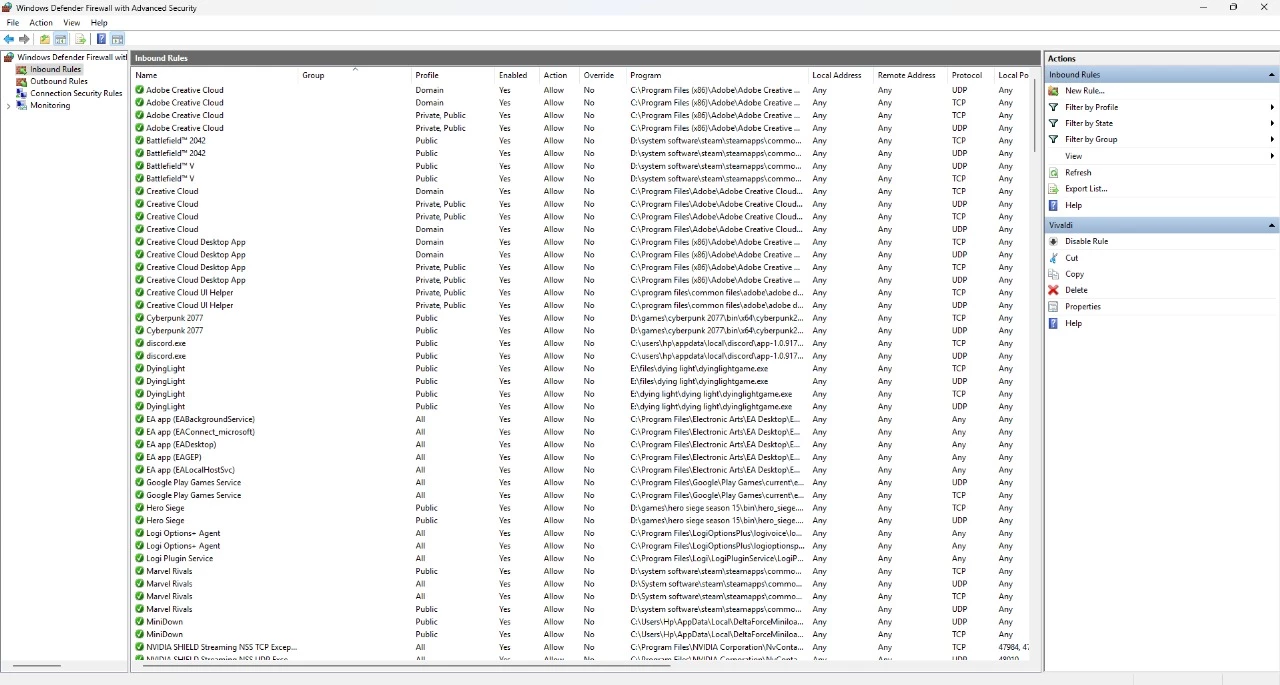
Task: Select Inbound Rules in the console tree
Action: (56, 70)
